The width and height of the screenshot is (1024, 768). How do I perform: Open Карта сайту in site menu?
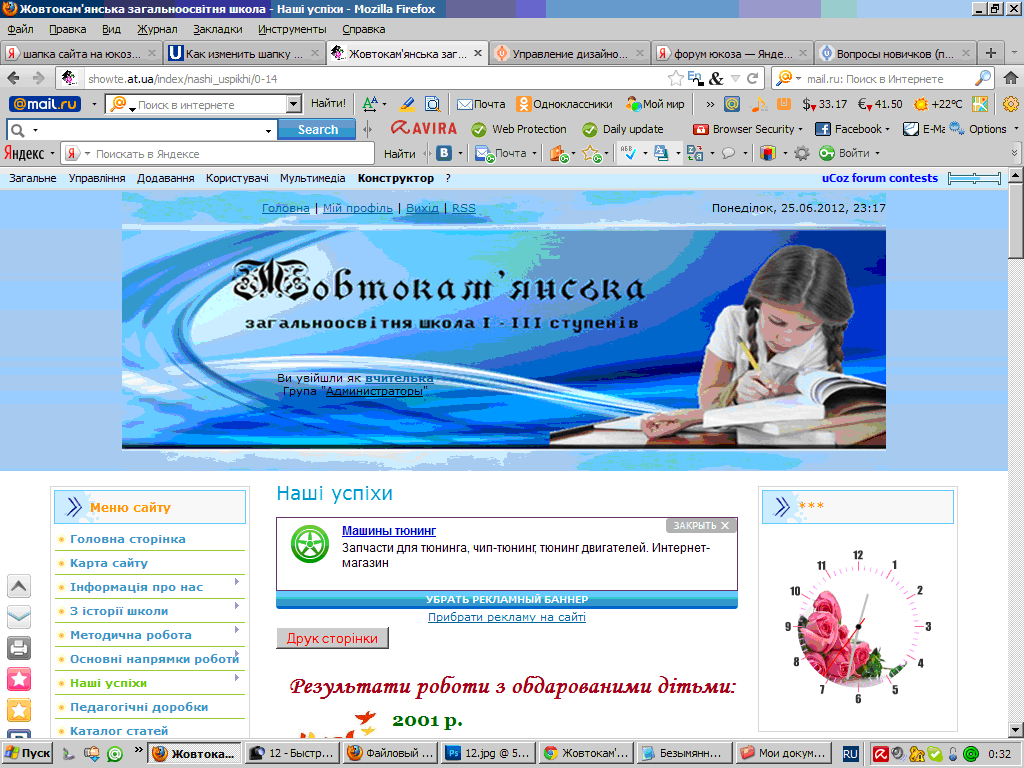click(x=108, y=563)
